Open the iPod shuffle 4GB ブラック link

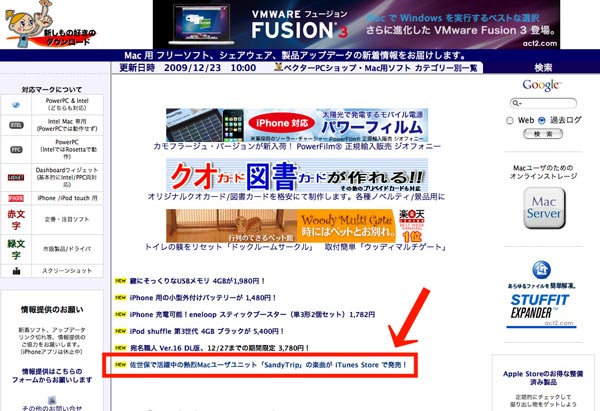(x=207, y=331)
